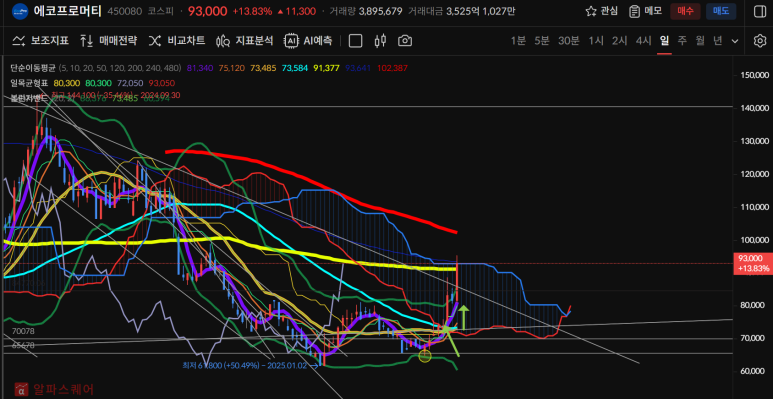Click moving average value 81,340
Viewport: 773px width, 399px height.
point(200,68)
